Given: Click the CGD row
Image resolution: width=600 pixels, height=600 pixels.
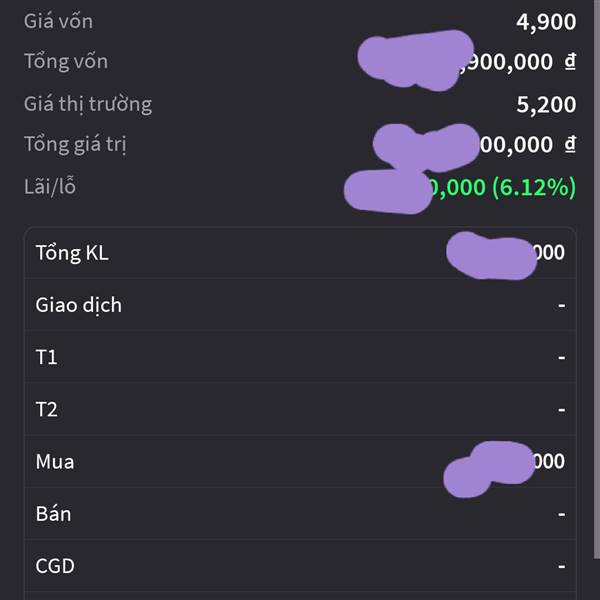Looking at the screenshot, I should (x=300, y=566).
